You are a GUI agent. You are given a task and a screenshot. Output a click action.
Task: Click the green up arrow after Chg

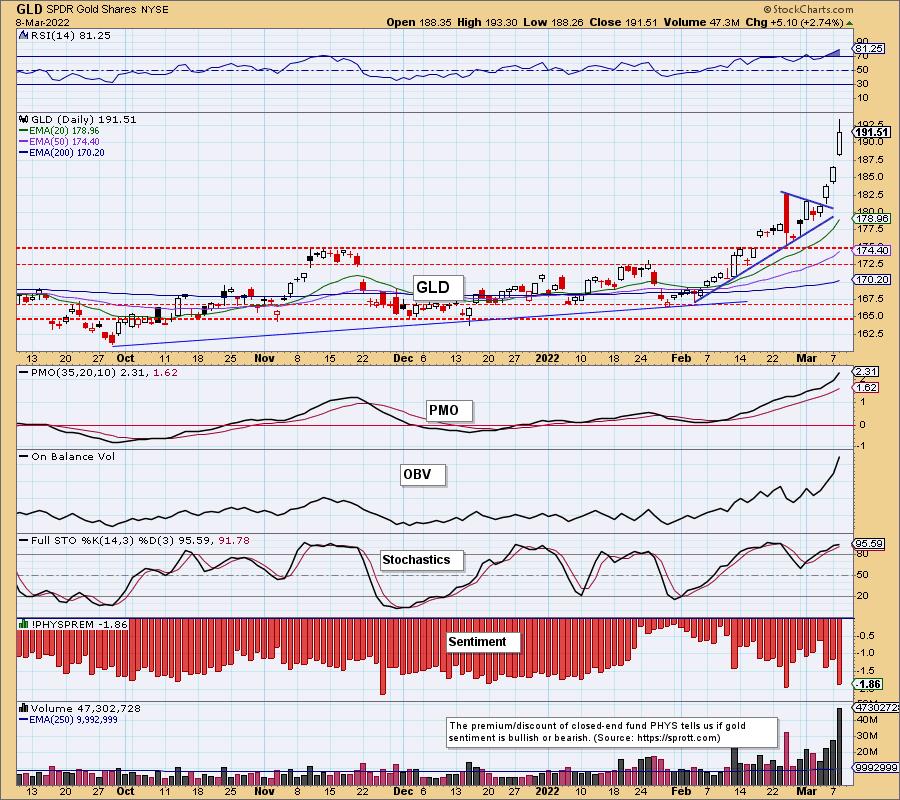tap(849, 23)
